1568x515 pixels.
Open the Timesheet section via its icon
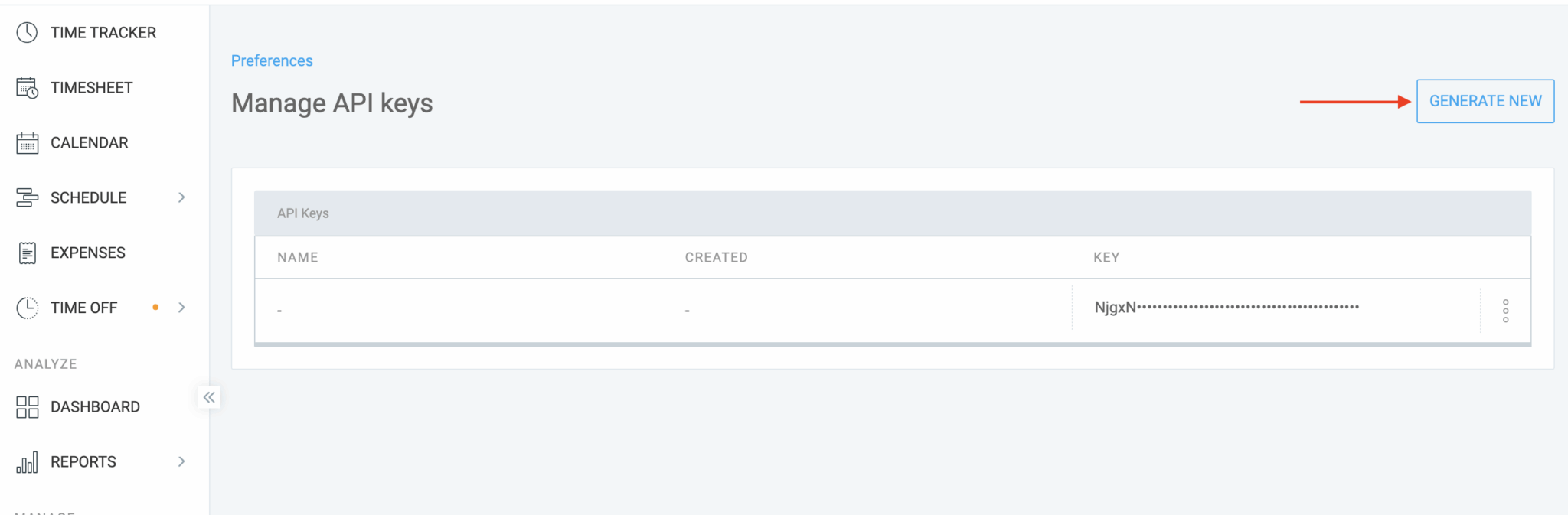click(x=27, y=87)
